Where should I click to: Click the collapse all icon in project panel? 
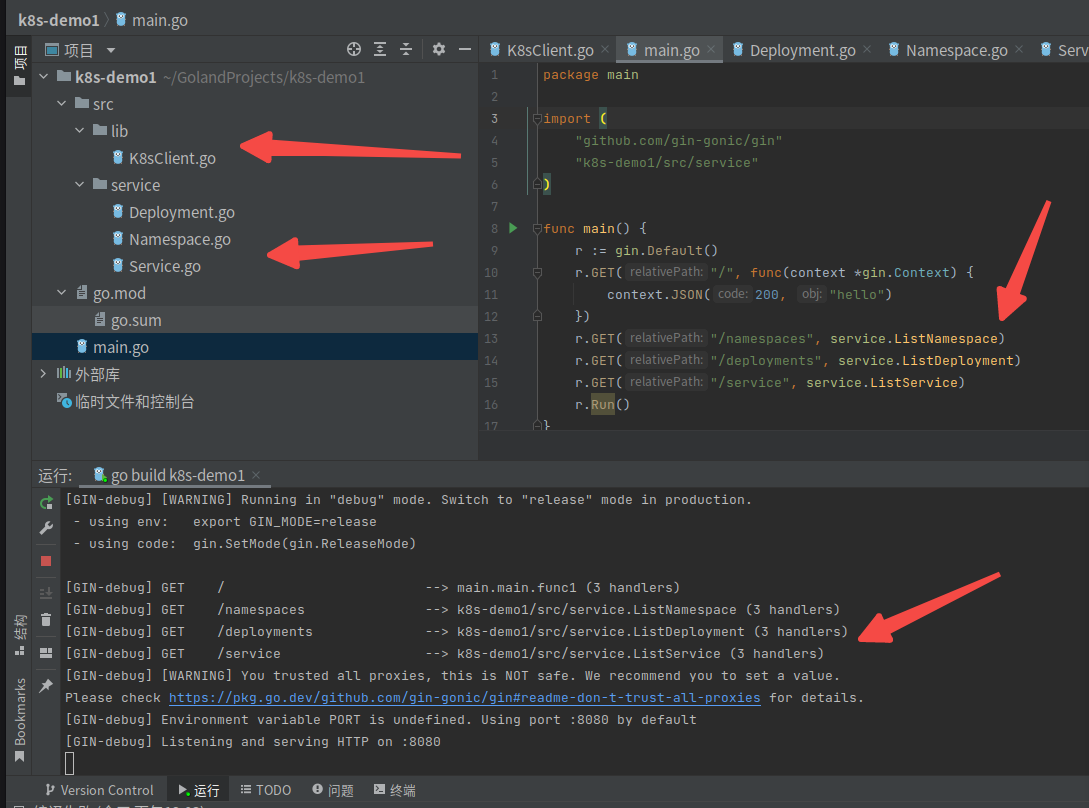406,49
